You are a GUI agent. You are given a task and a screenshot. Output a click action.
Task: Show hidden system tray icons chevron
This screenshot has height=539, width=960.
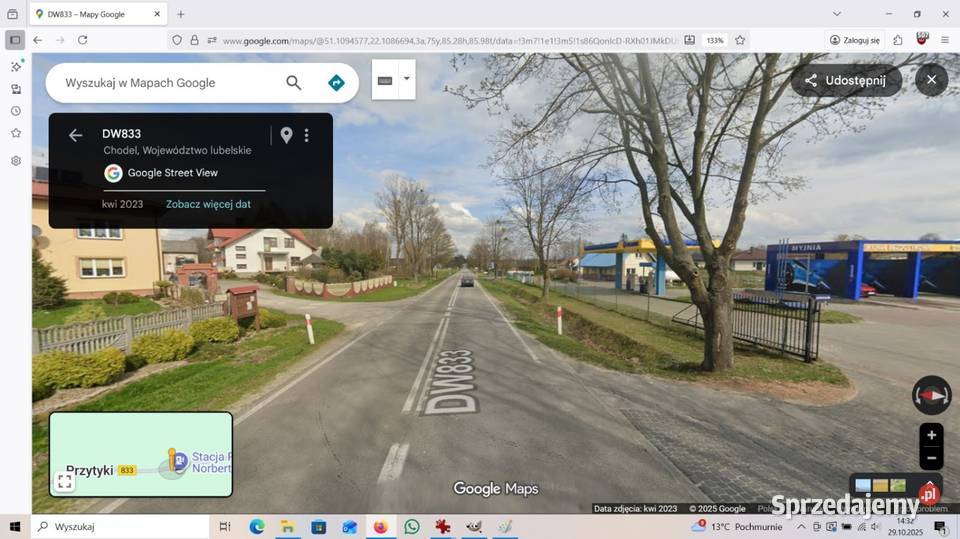tap(801, 527)
